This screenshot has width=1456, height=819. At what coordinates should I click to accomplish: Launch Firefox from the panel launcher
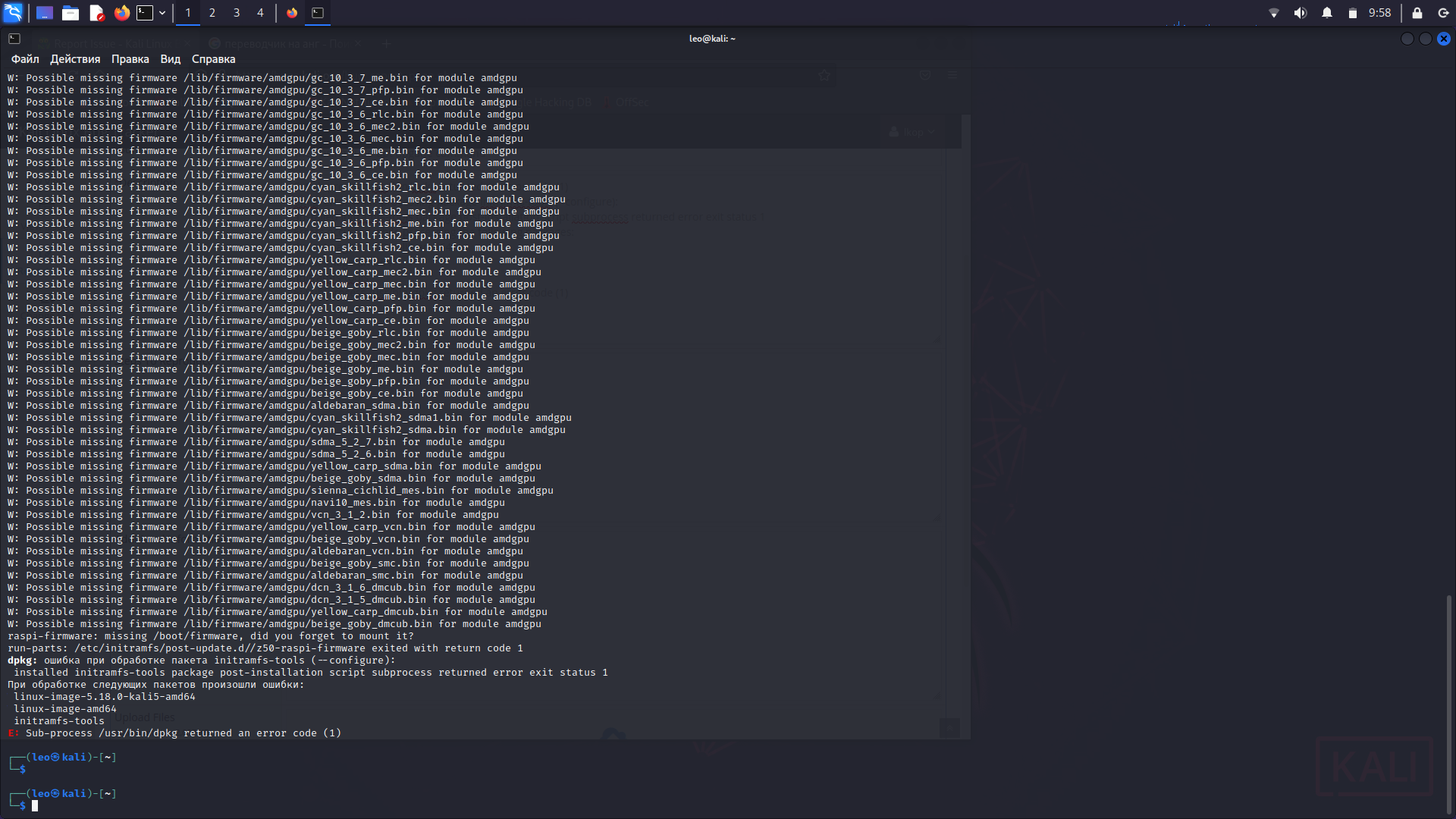tap(121, 13)
